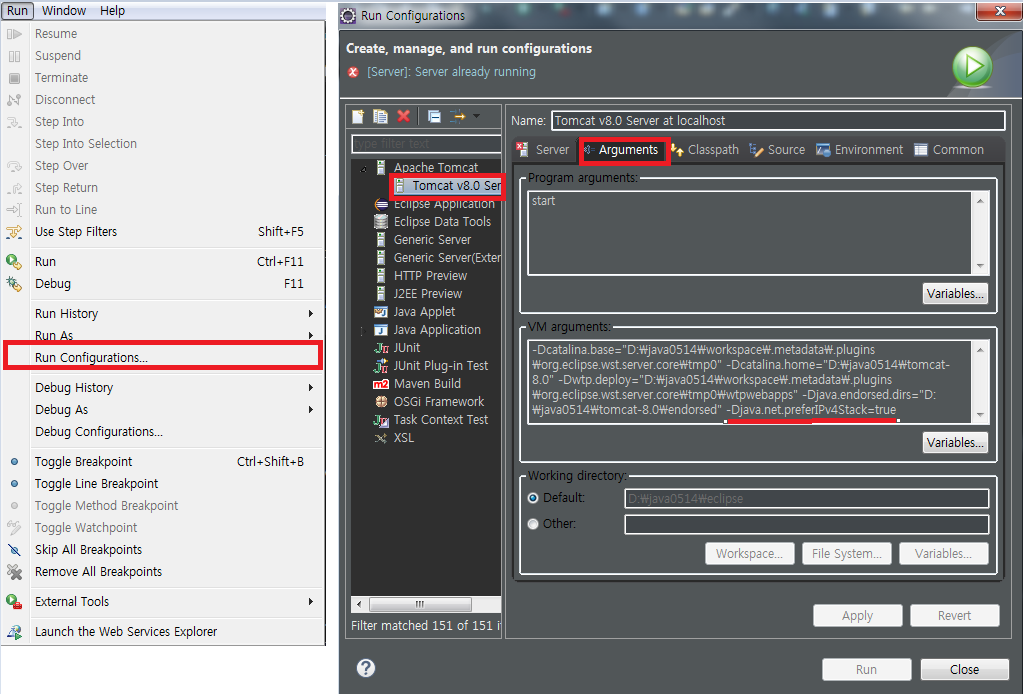Image resolution: width=1023 pixels, height=694 pixels.
Task: Switch to the Server tab
Action: pos(543,150)
